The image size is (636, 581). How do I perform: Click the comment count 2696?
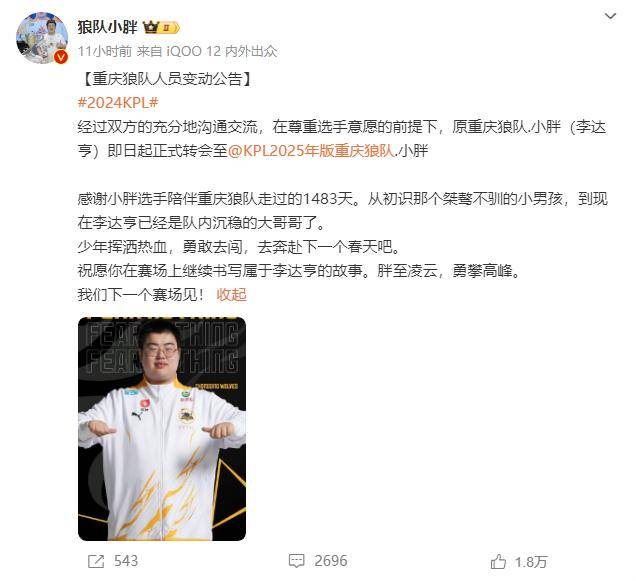click(x=331, y=561)
